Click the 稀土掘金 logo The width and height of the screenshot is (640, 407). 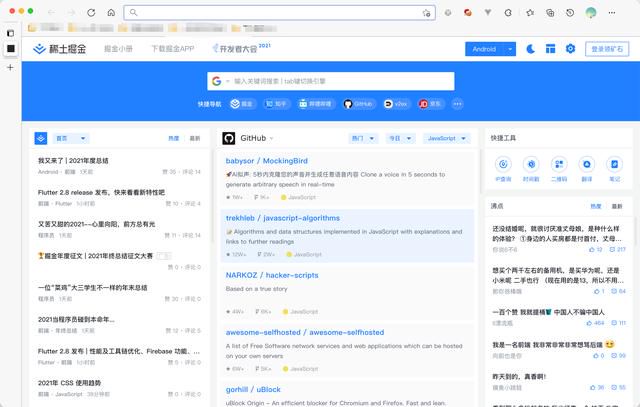click(x=60, y=49)
